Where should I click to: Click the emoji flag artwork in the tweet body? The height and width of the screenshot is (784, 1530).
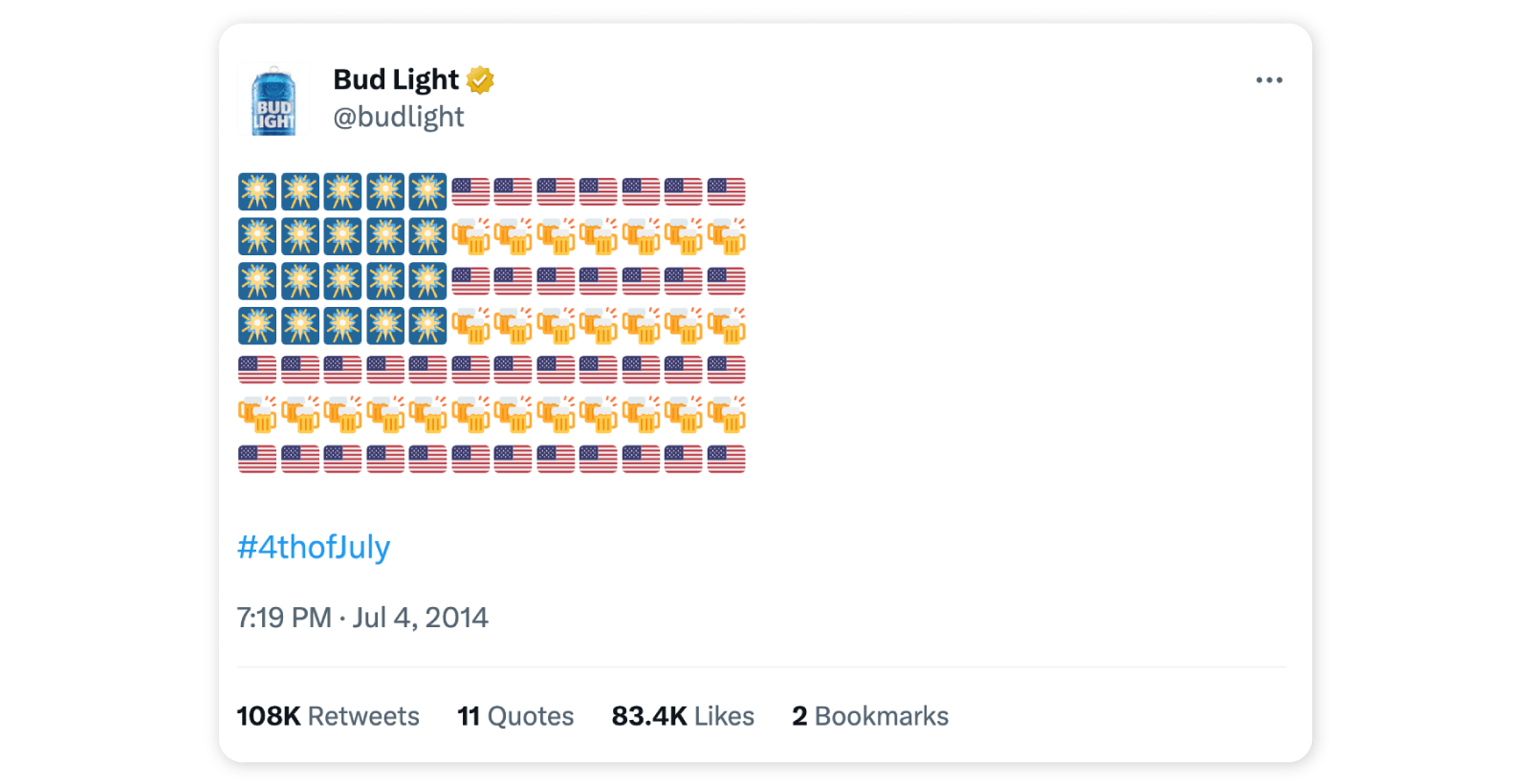click(x=491, y=325)
